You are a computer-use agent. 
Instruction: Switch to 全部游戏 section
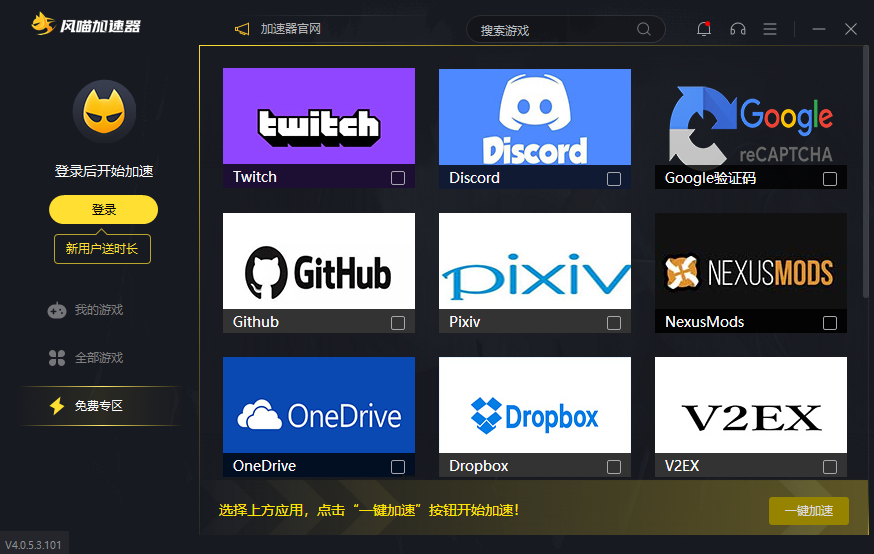coord(98,358)
